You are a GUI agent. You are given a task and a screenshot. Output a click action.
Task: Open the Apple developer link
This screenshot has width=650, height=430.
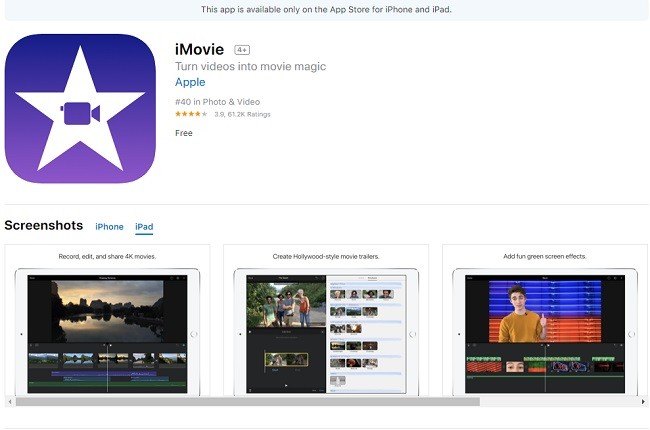pos(190,82)
